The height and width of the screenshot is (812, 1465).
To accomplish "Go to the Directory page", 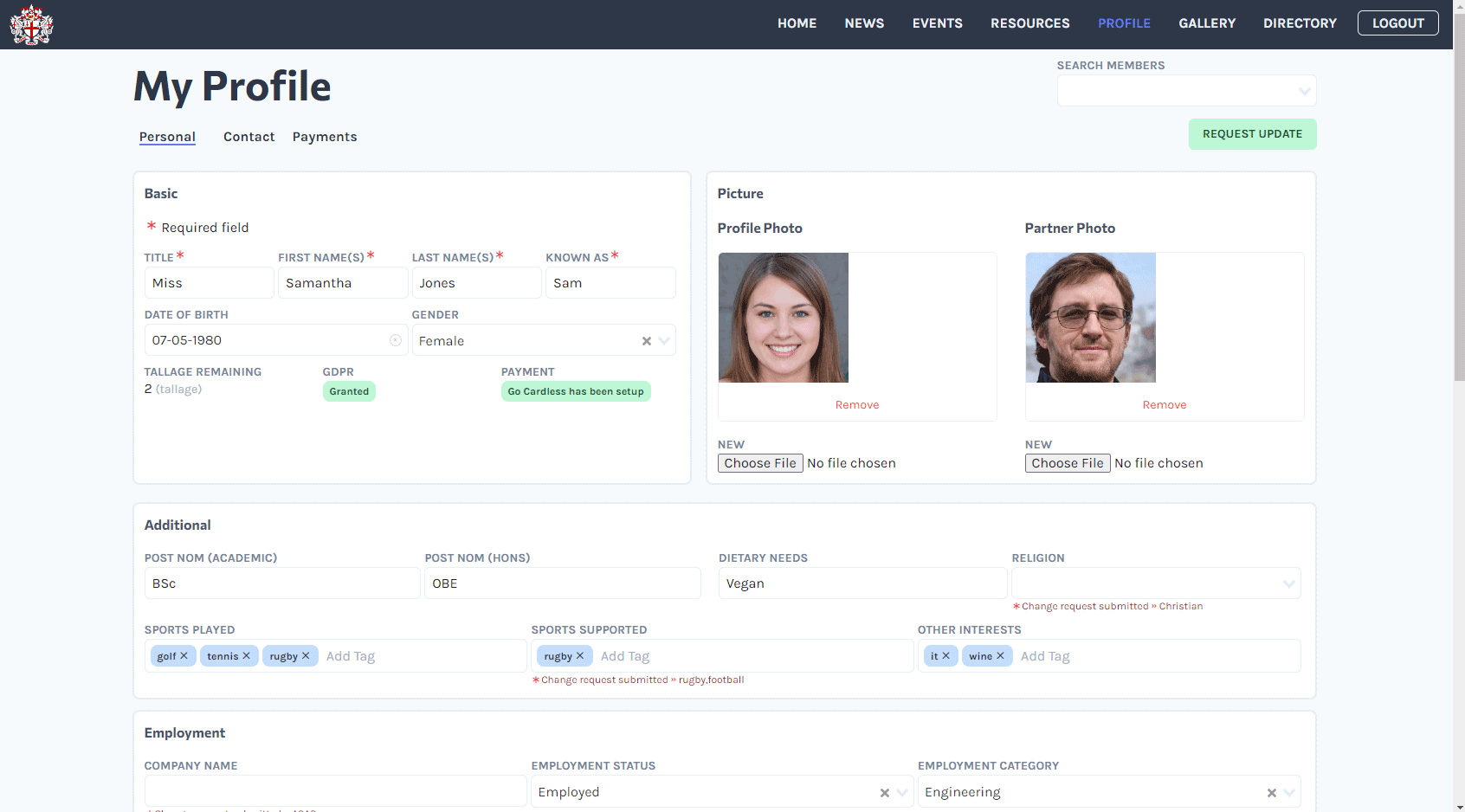I will click(x=1299, y=23).
